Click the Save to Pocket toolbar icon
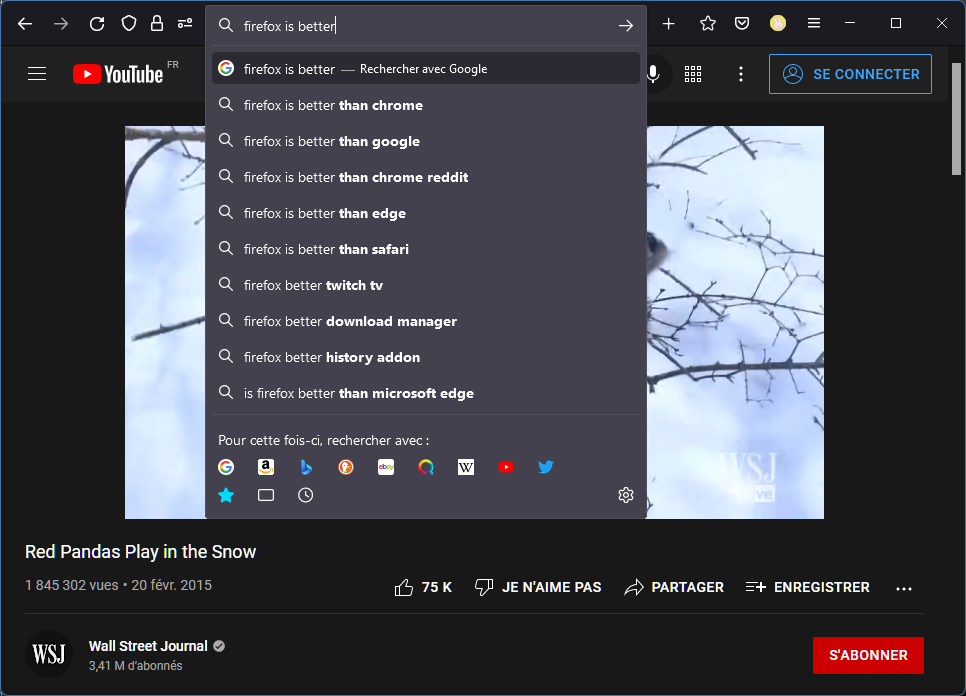The image size is (966, 696). (742, 24)
